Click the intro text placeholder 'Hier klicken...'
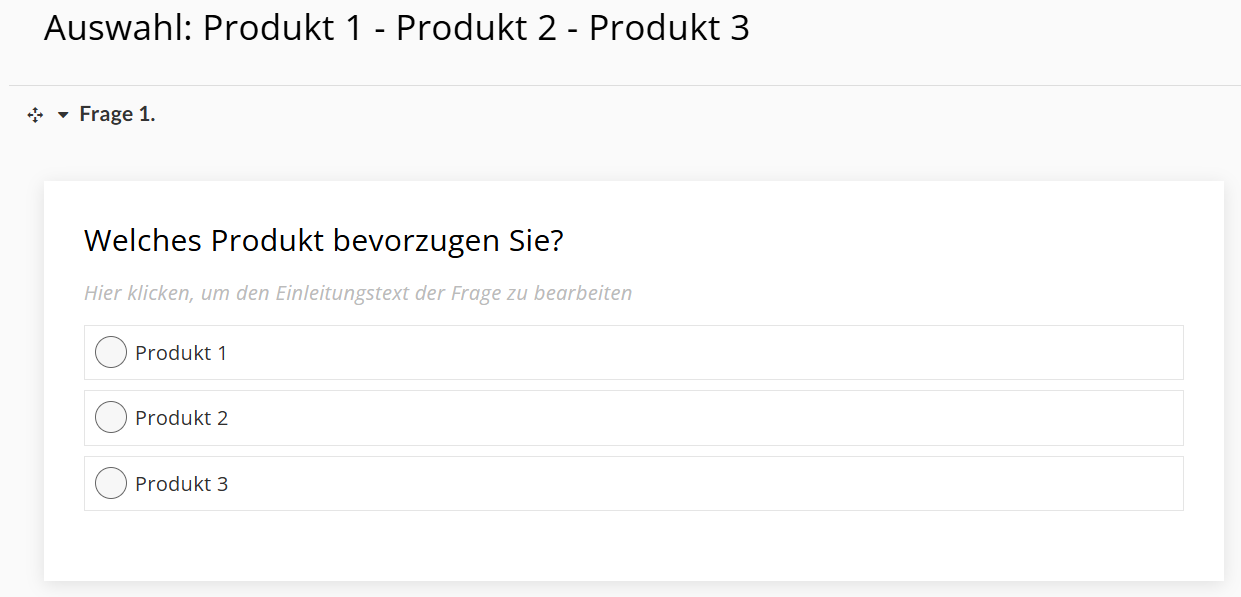 pyautogui.click(x=358, y=293)
